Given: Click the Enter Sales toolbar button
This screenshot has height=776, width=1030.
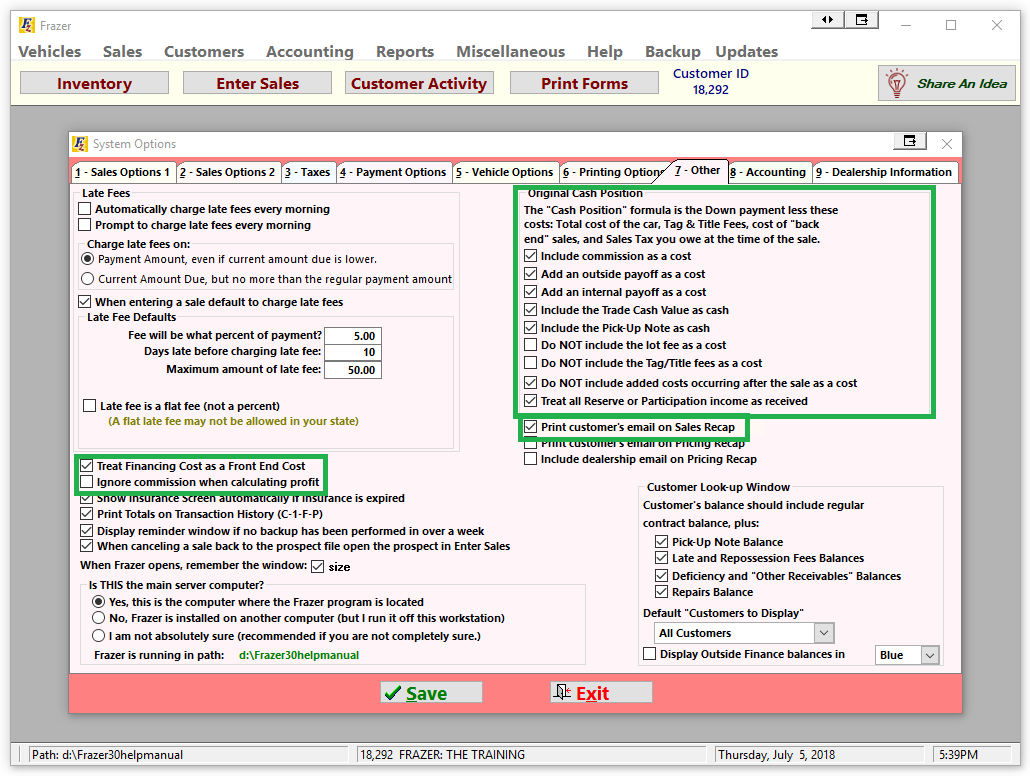Looking at the screenshot, I should point(258,83).
